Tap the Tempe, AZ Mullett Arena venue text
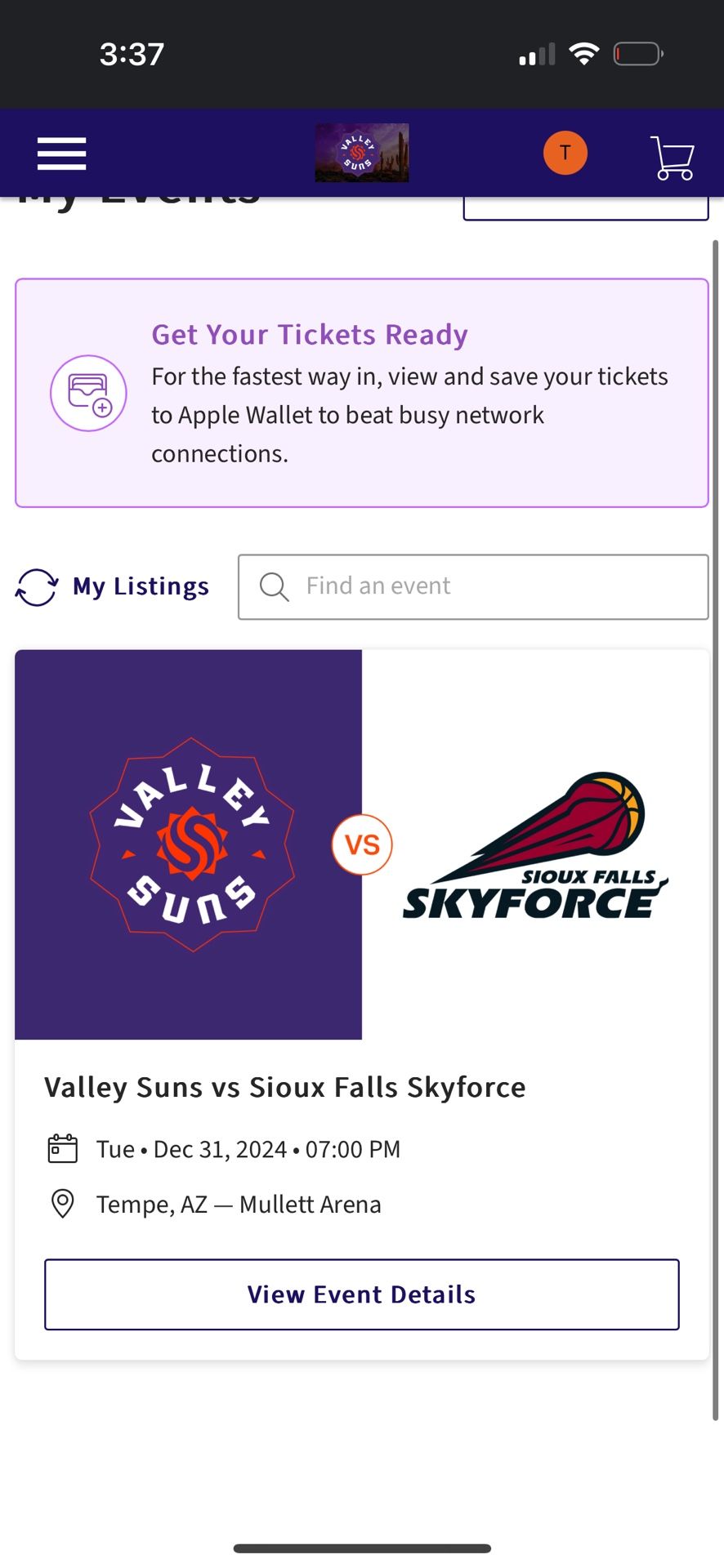Viewport: 724px width, 1568px height. 239,1205
